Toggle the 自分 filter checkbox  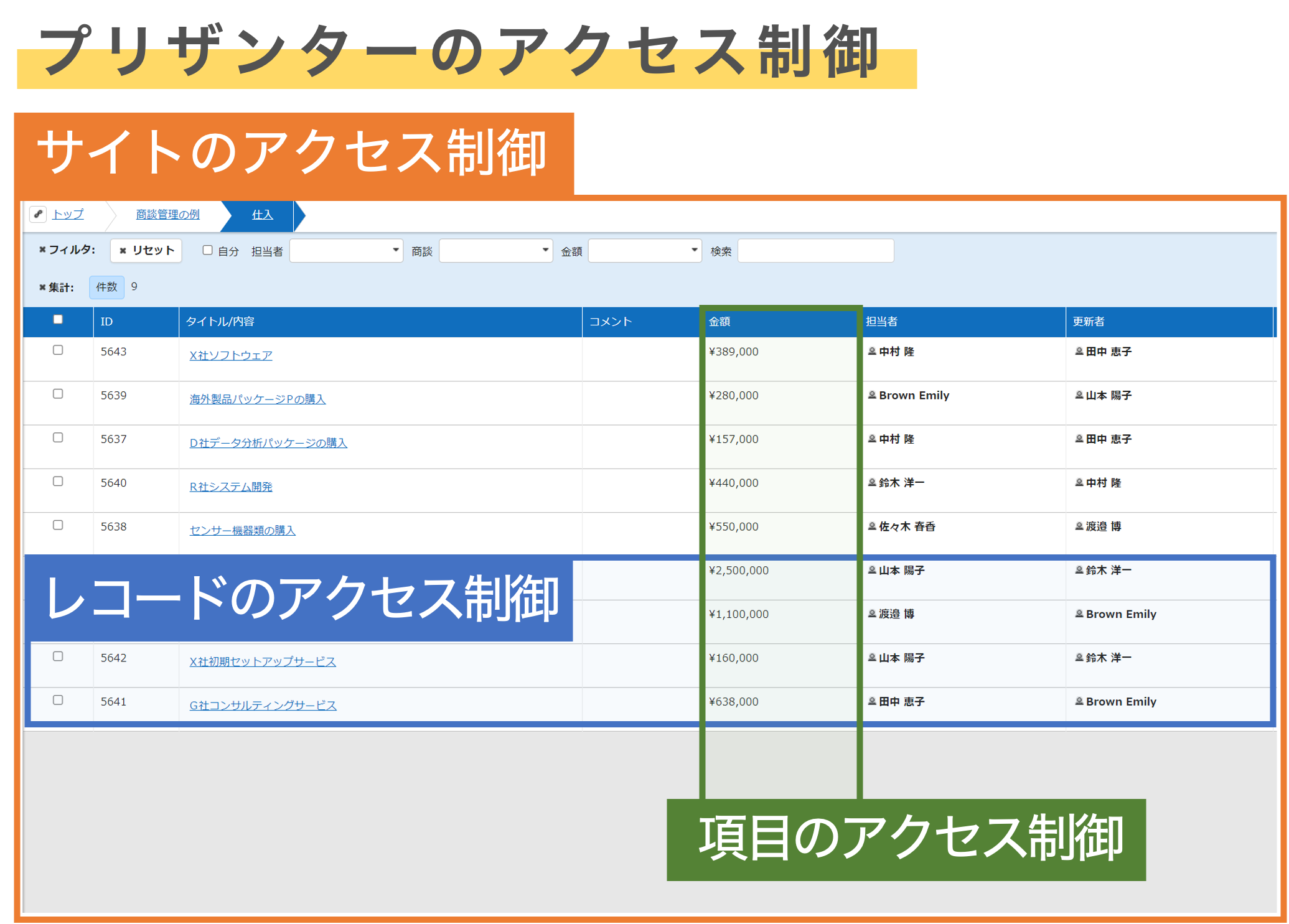coord(207,250)
